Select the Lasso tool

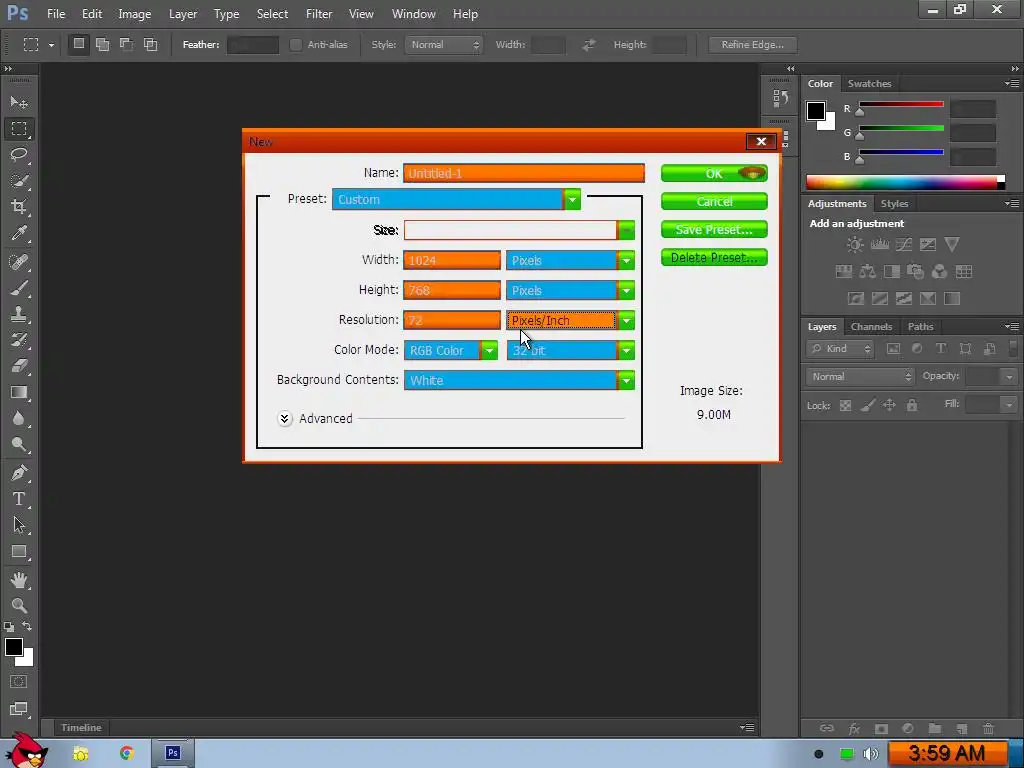18,155
